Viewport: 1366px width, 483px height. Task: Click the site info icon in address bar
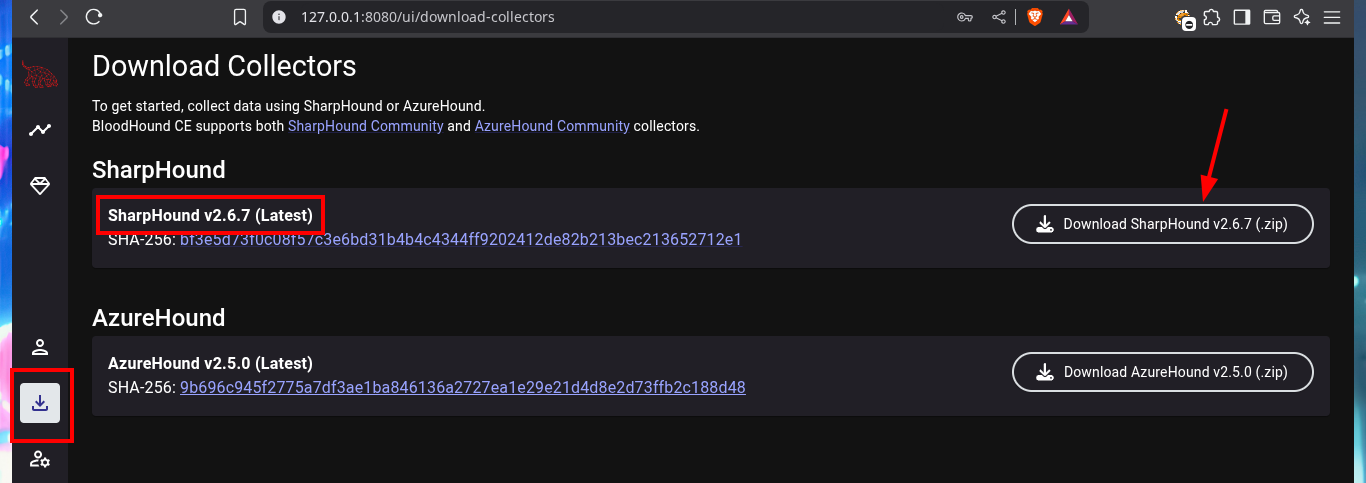[x=280, y=17]
